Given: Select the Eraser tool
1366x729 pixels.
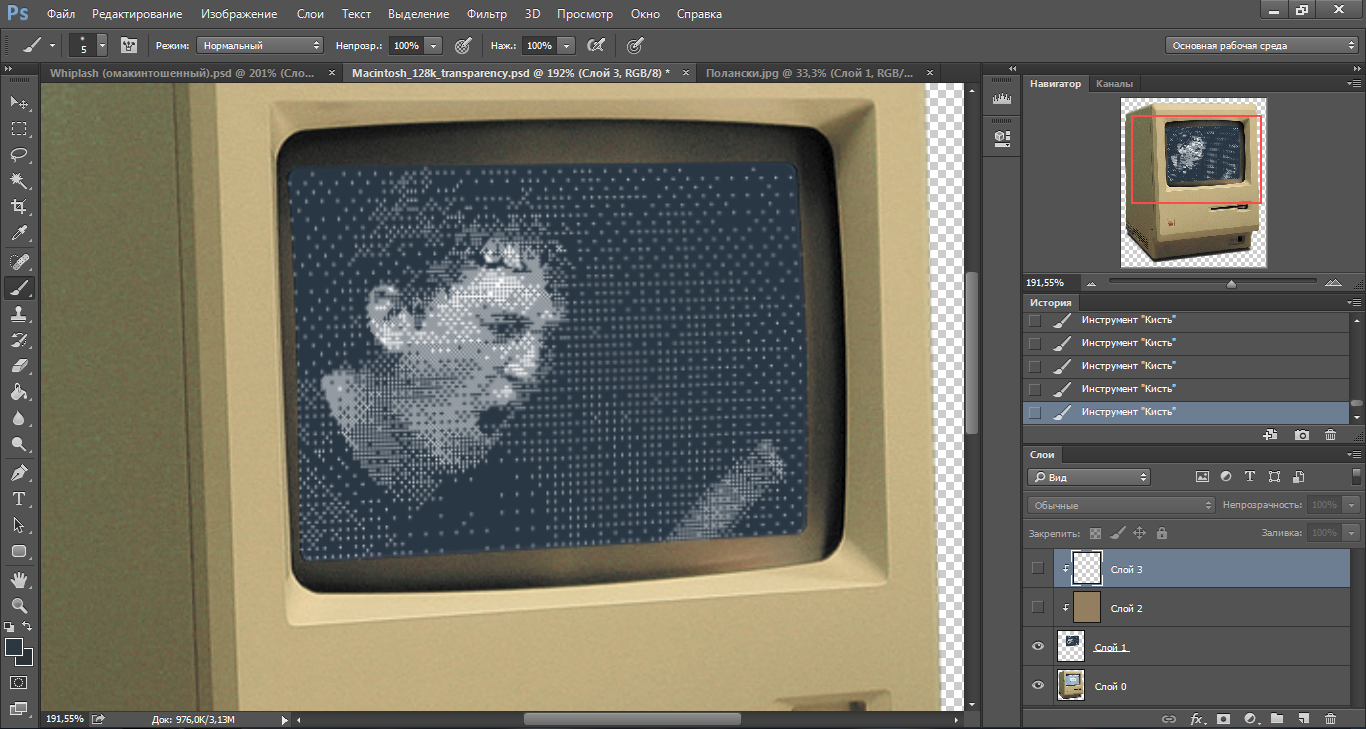Looking at the screenshot, I should point(19,366).
